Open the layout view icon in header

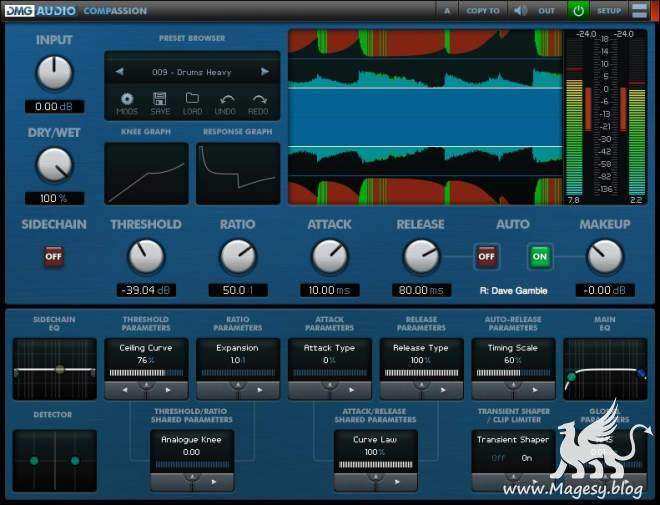[639, 11]
